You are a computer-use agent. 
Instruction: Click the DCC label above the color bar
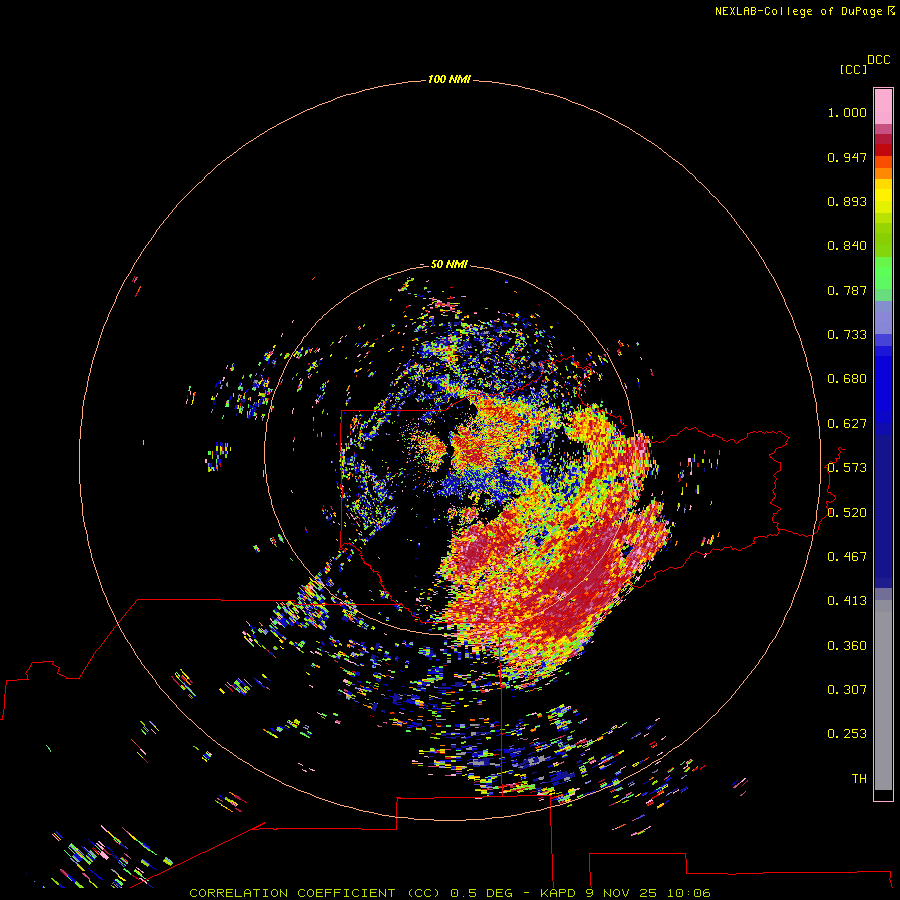click(x=878, y=60)
